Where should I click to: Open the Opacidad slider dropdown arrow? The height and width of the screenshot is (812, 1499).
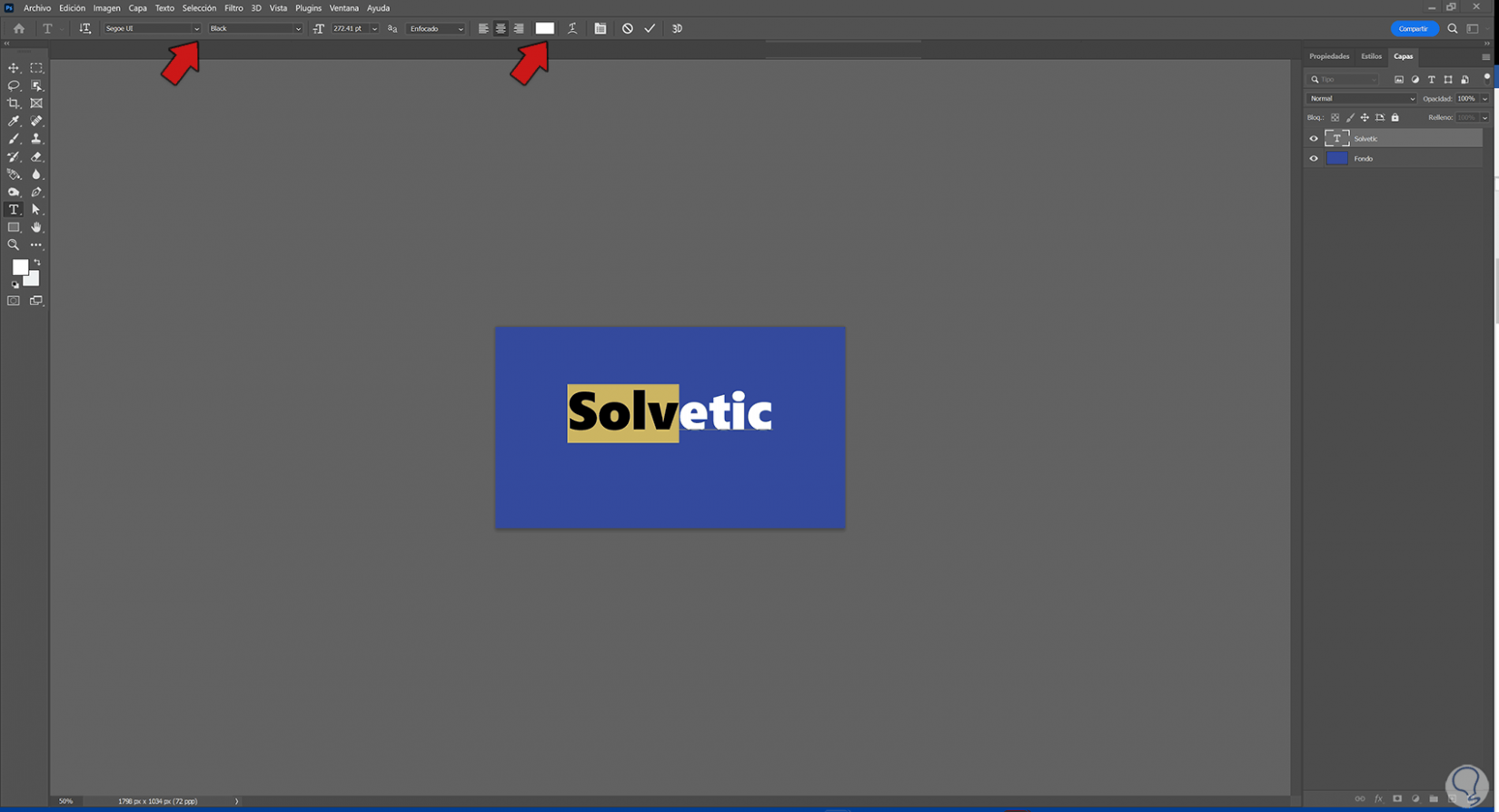(x=1485, y=99)
